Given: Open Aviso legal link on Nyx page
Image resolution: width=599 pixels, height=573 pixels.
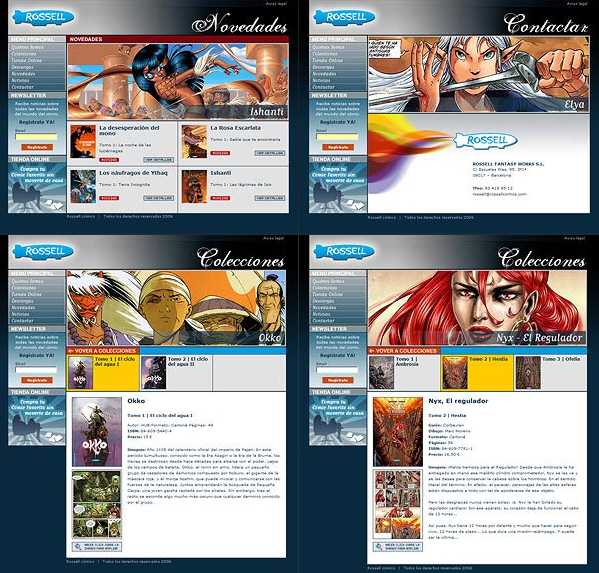Looking at the screenshot, I should tap(575, 238).
